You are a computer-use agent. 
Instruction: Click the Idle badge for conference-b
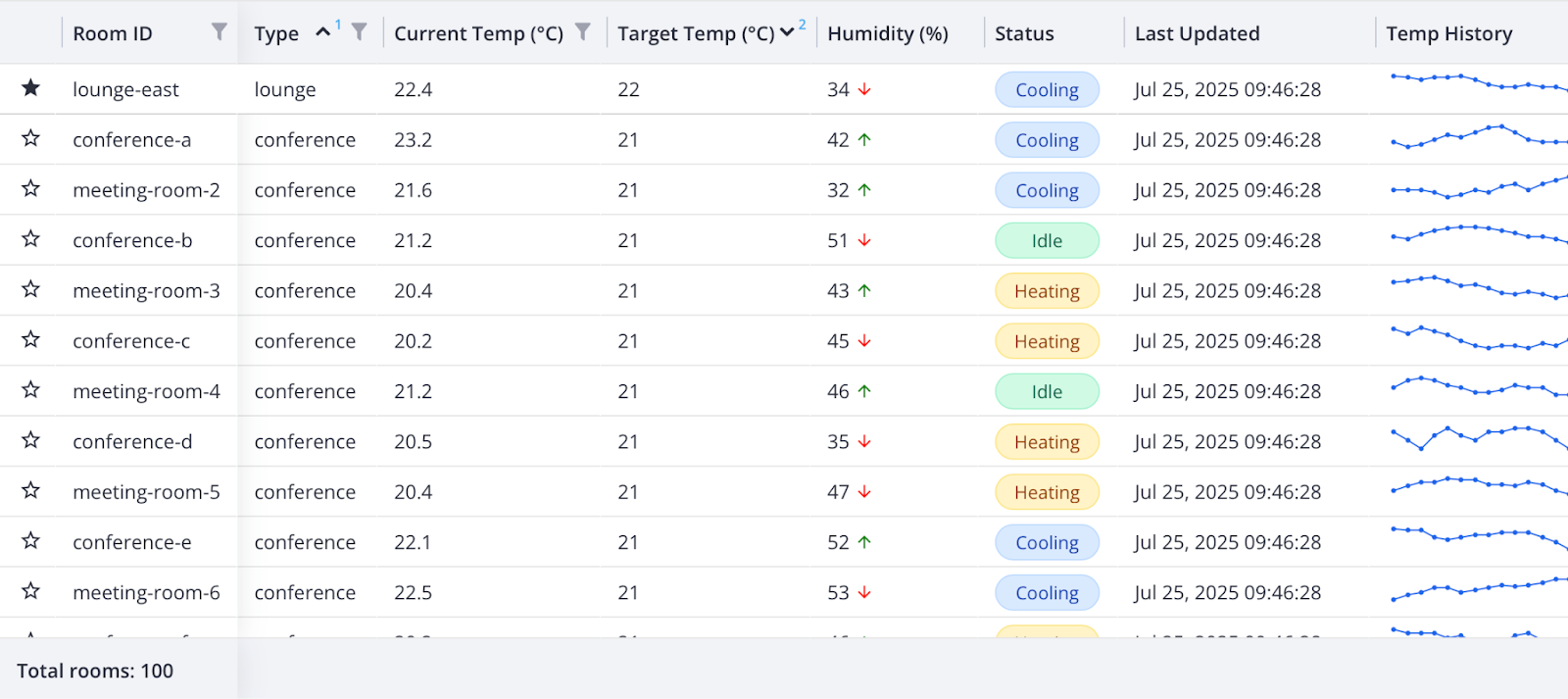coord(1046,240)
